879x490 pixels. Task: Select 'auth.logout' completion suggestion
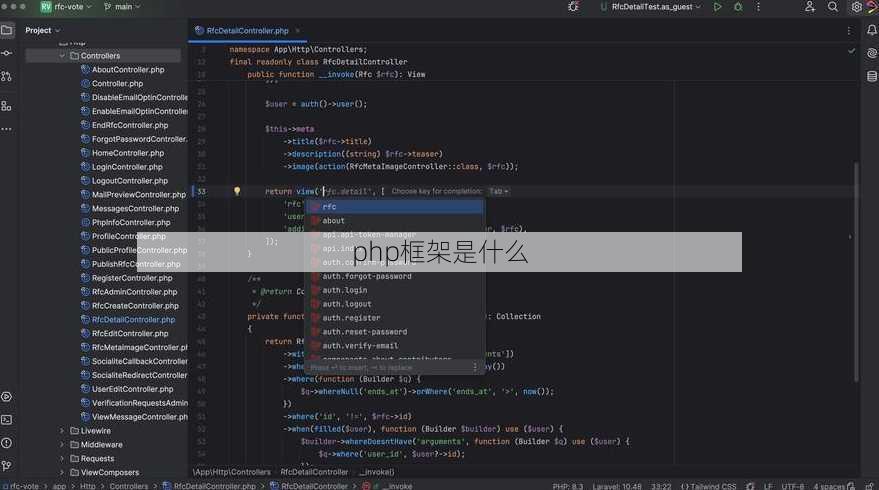pyautogui.click(x=395, y=304)
